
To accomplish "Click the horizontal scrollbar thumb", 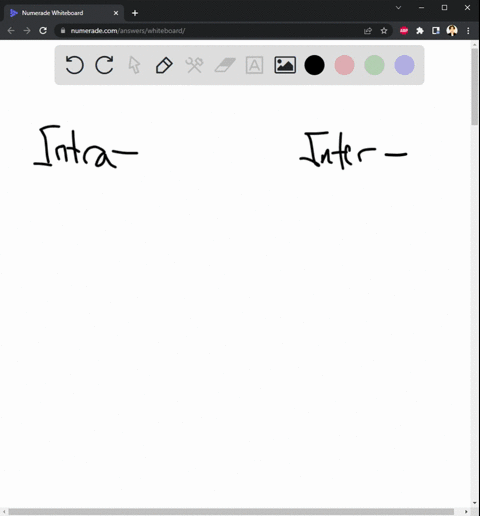I will [231, 512].
